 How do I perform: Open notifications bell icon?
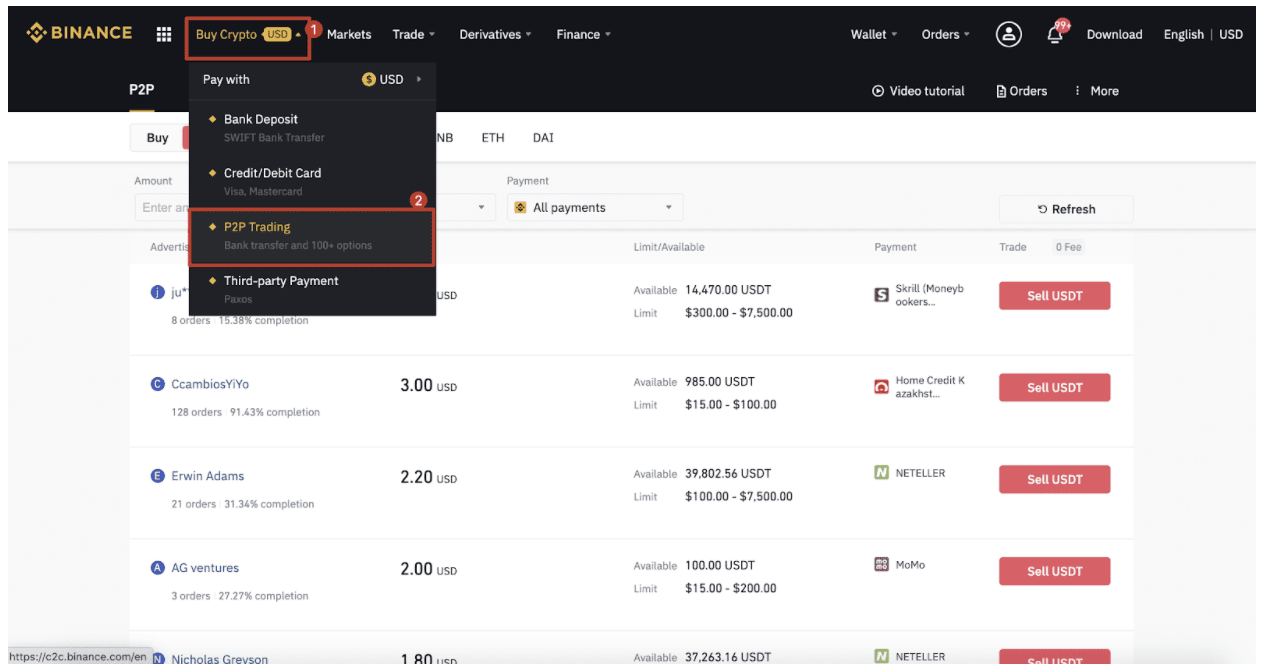tap(1054, 34)
